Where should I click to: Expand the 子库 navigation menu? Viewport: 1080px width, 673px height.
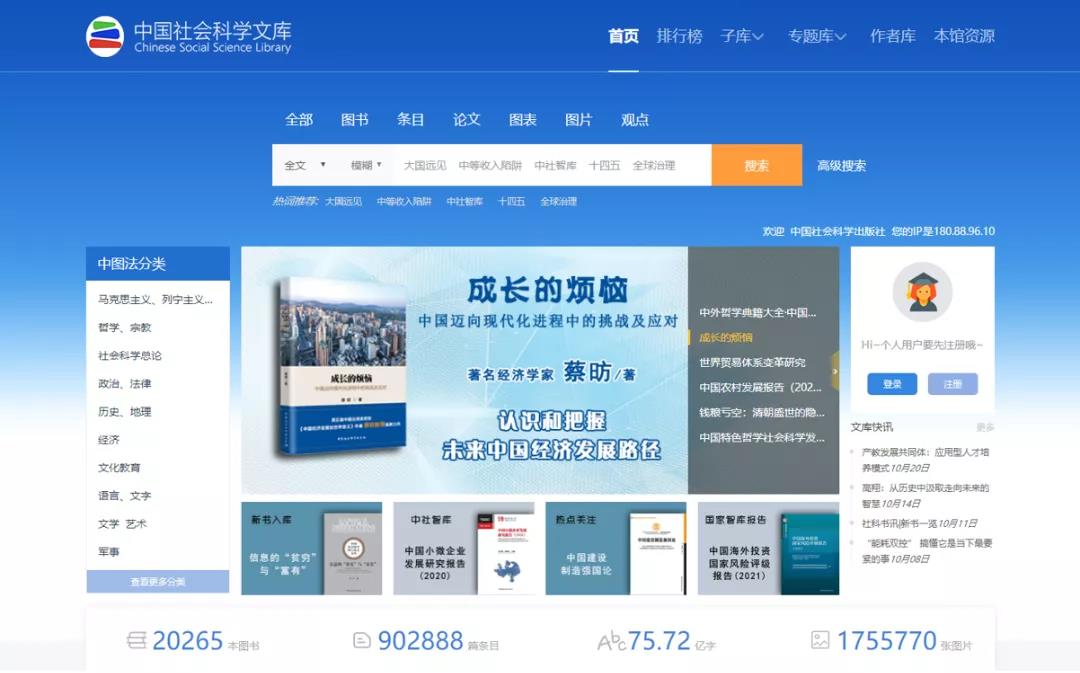(742, 36)
